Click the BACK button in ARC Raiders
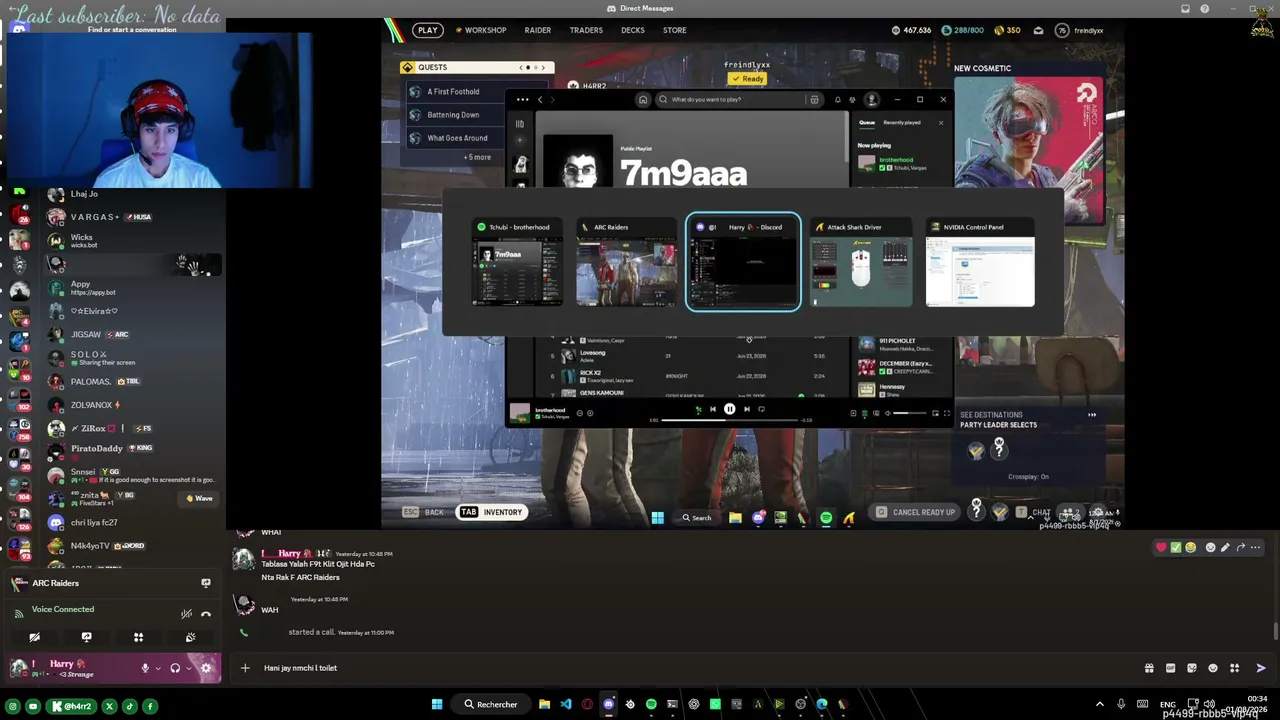Viewport: 1280px width, 720px height. point(424,512)
